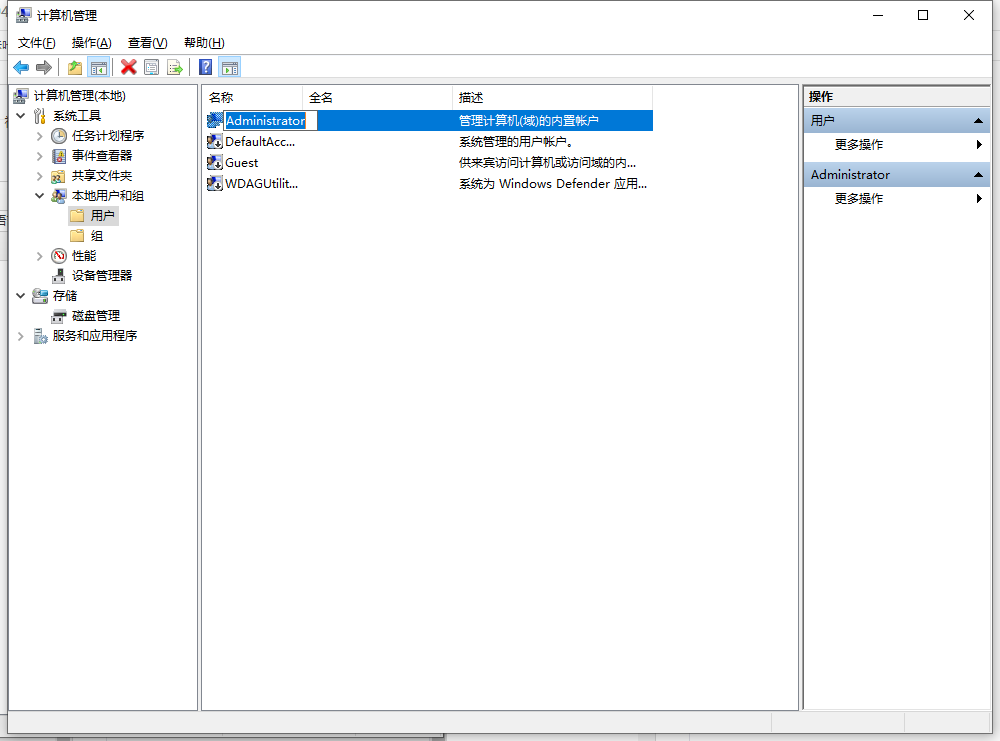Click the red X delete toolbar icon
1000x741 pixels.
point(129,67)
